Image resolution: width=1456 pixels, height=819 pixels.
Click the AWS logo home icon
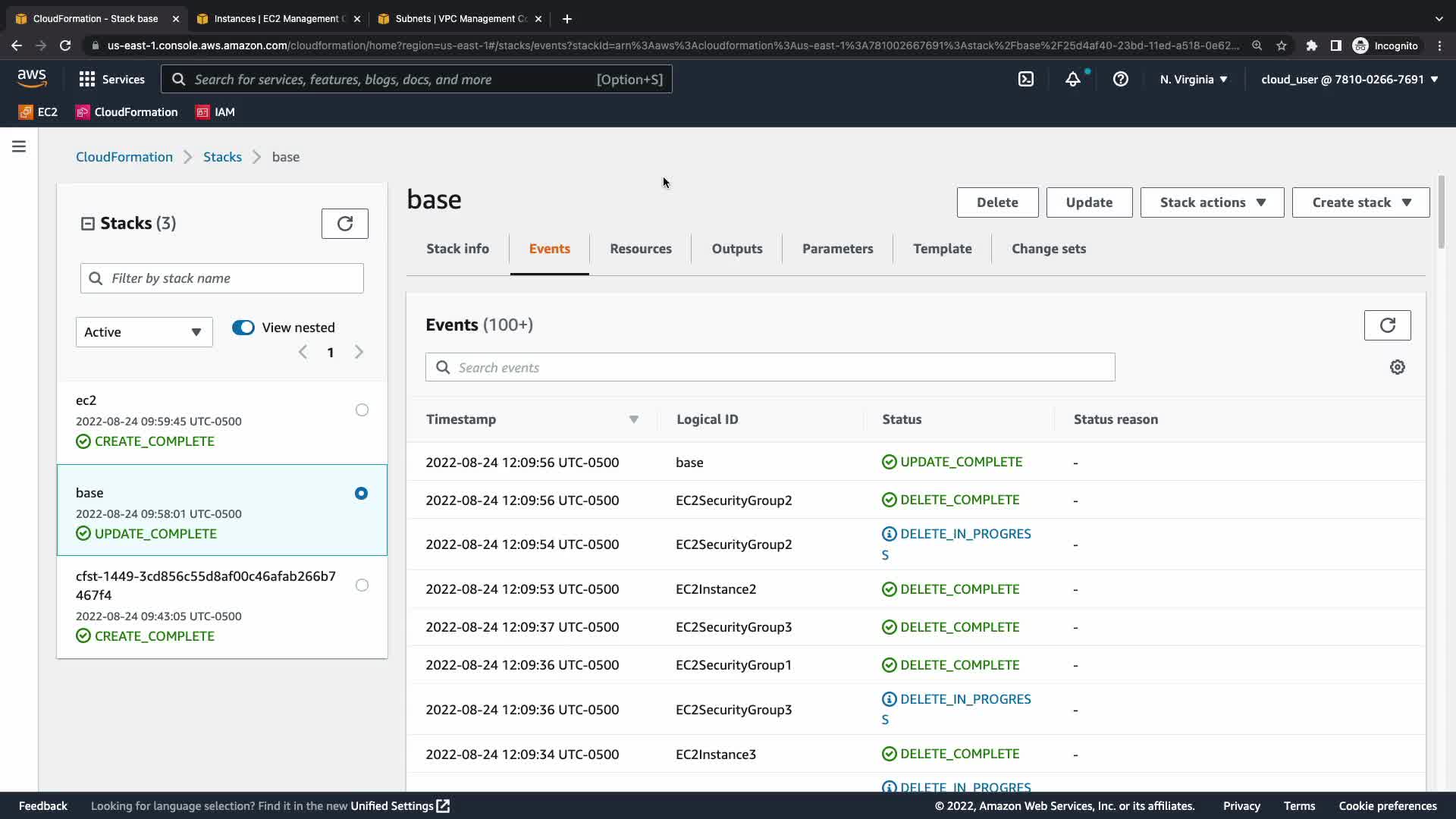32,78
